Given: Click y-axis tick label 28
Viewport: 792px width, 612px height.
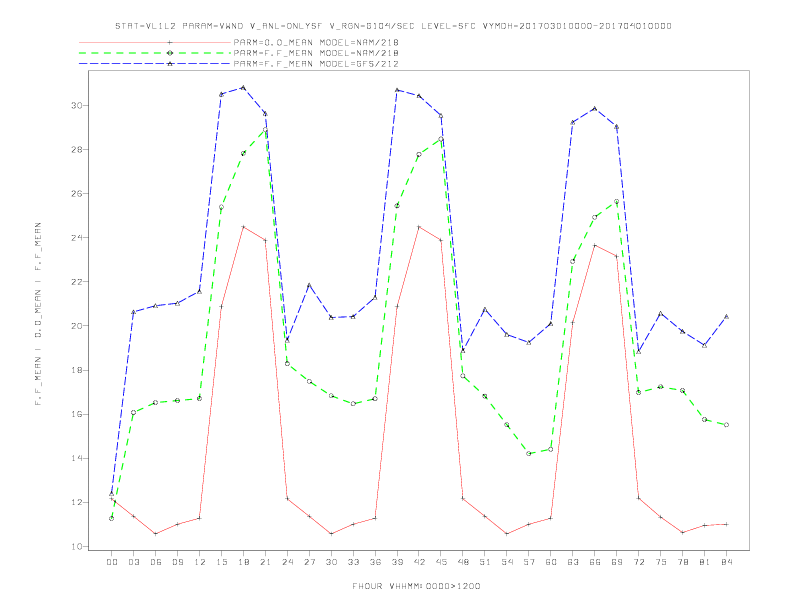Looking at the screenshot, I should coord(77,149).
